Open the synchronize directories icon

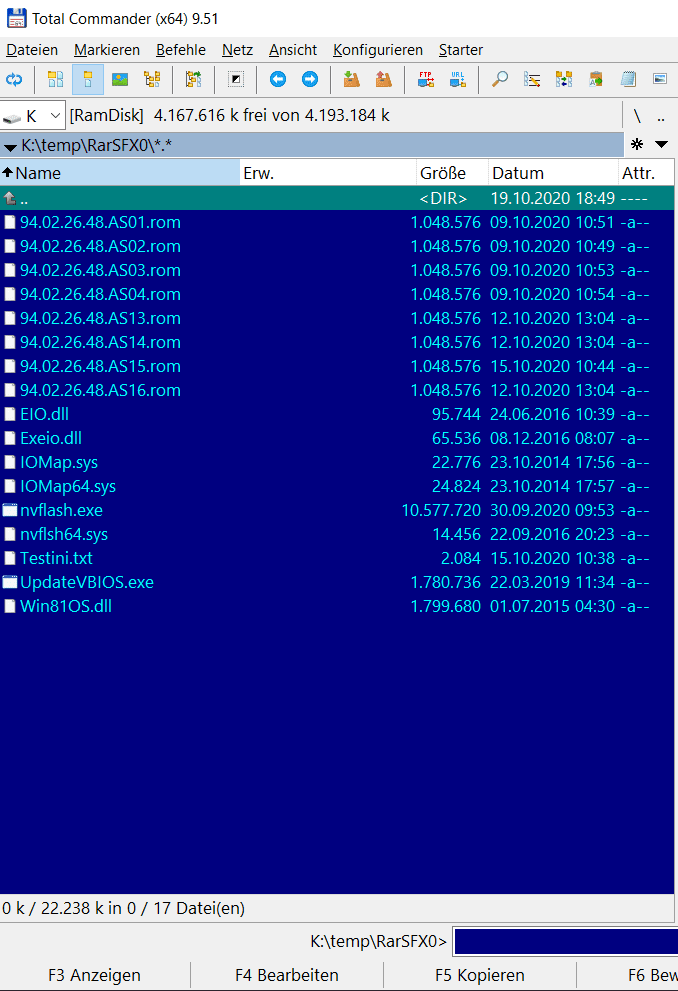(x=564, y=79)
